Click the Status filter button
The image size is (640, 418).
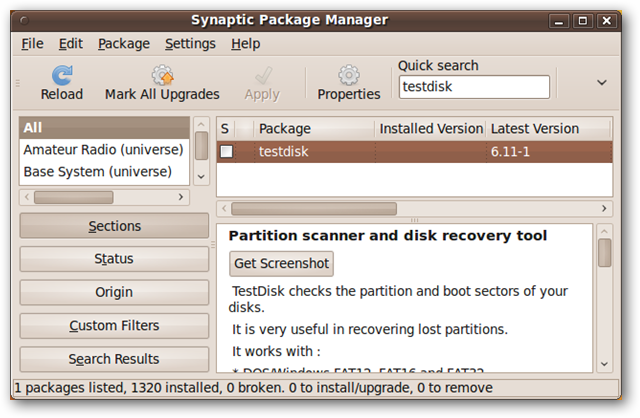click(x=114, y=259)
